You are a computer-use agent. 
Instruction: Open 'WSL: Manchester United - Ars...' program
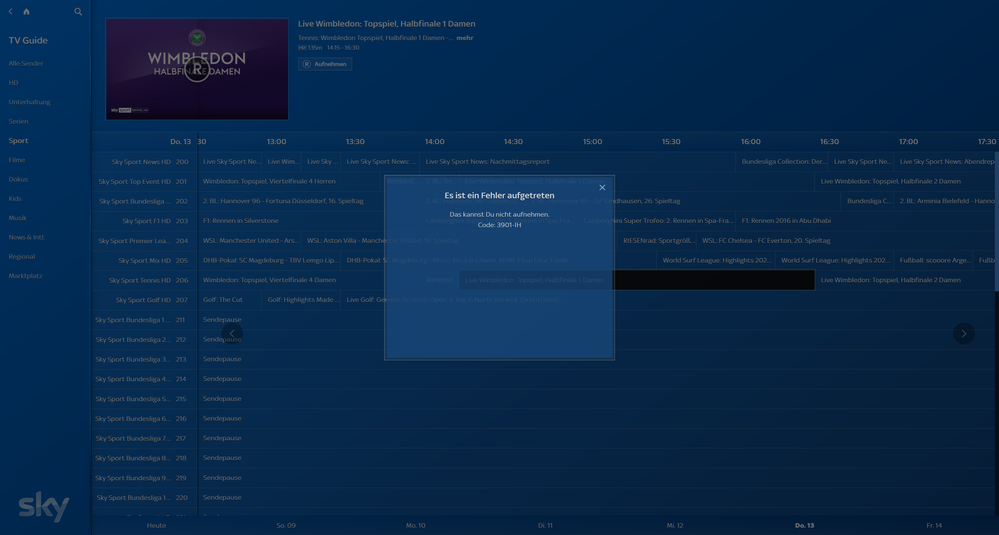(250, 241)
